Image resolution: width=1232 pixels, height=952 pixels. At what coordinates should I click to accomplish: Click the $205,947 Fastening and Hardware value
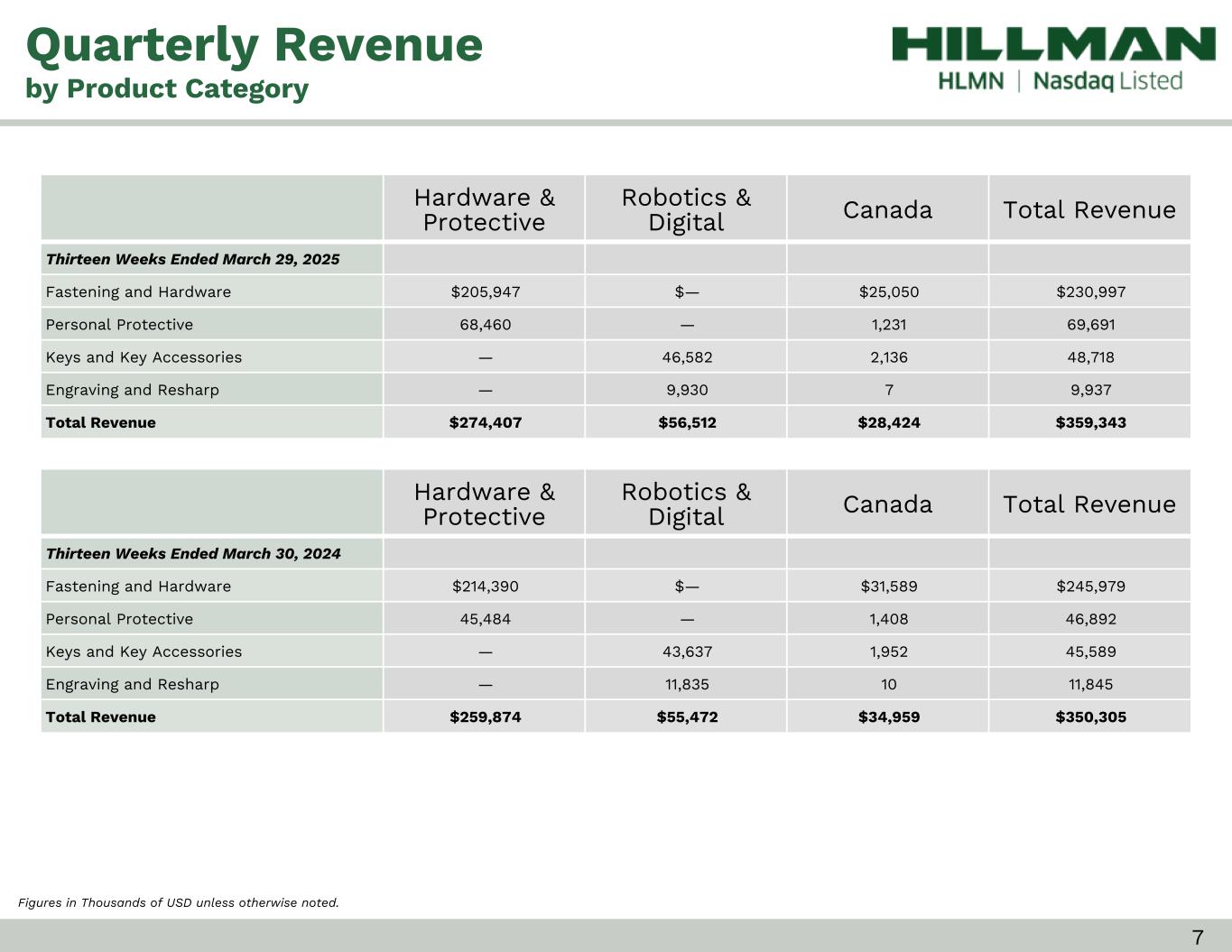tap(485, 291)
